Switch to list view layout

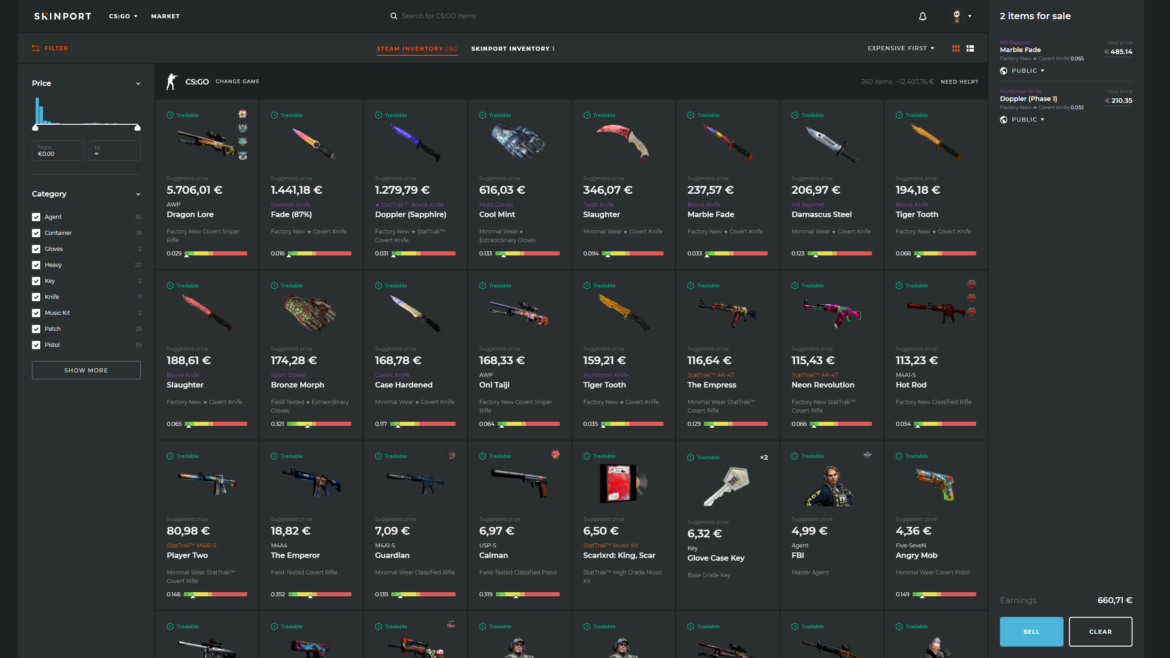970,48
